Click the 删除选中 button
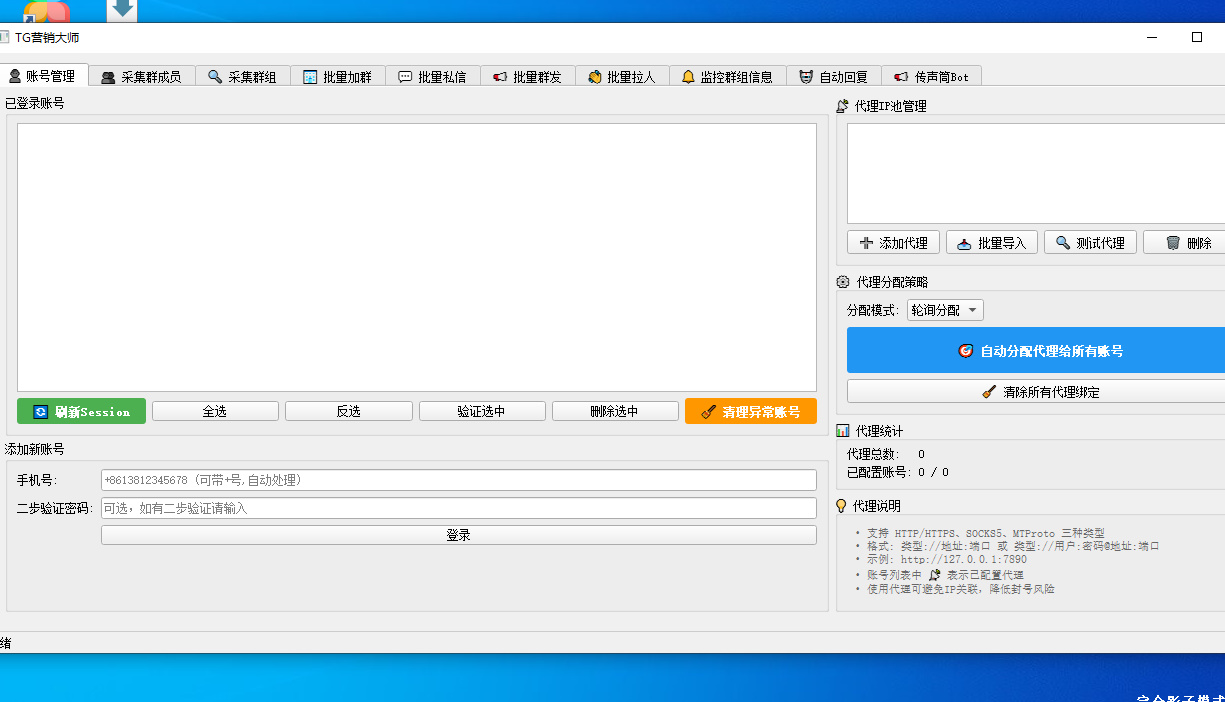 click(x=614, y=411)
